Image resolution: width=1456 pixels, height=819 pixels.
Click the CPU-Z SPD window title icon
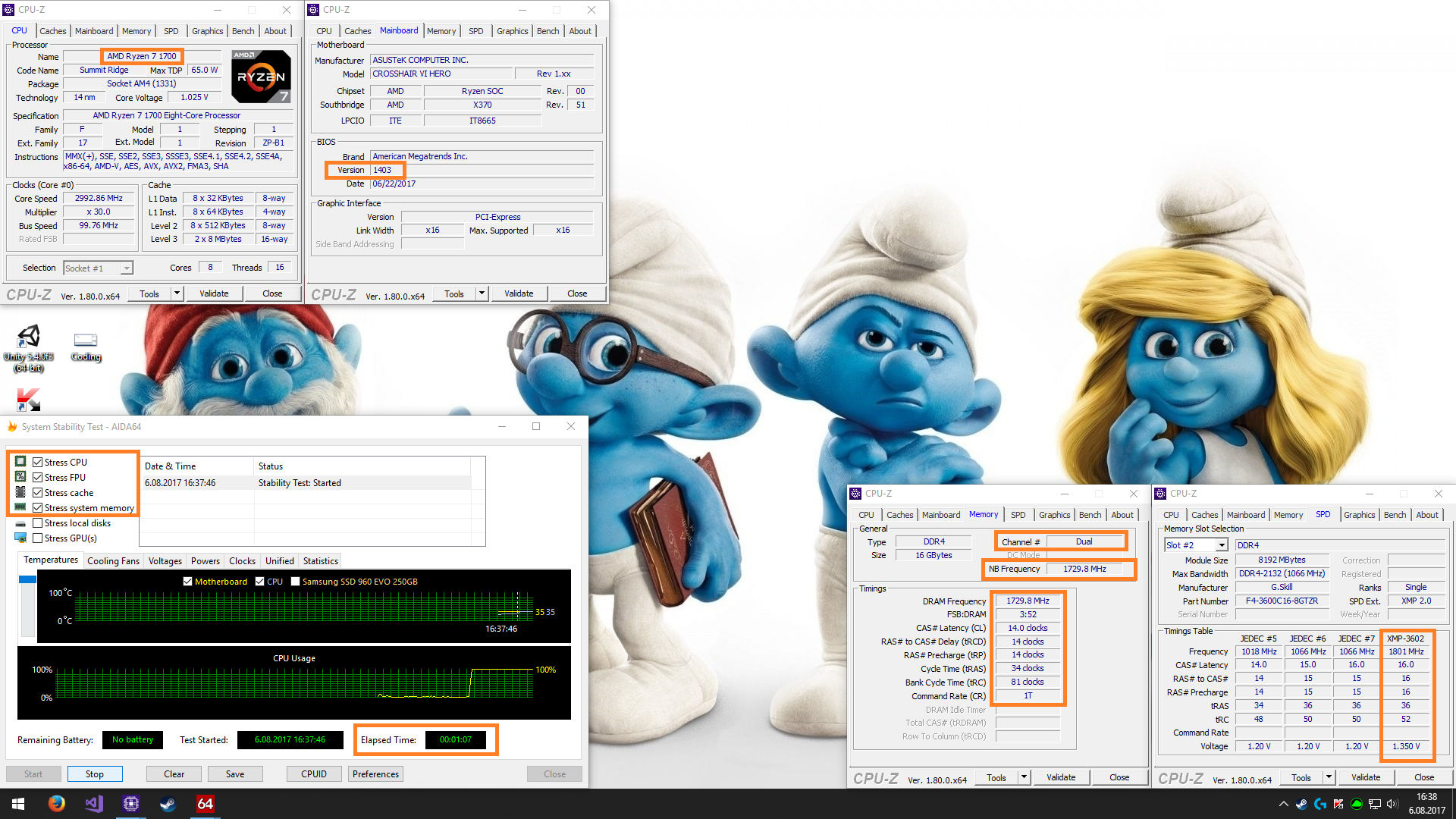pos(1160,494)
